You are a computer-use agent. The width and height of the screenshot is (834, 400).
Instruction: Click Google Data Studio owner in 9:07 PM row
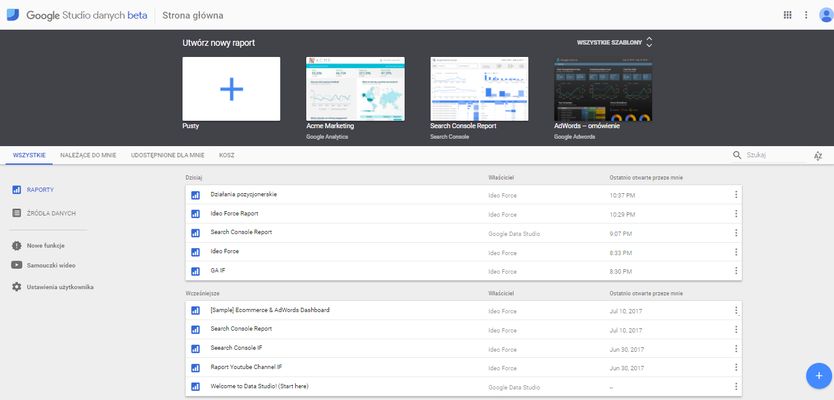(x=514, y=234)
